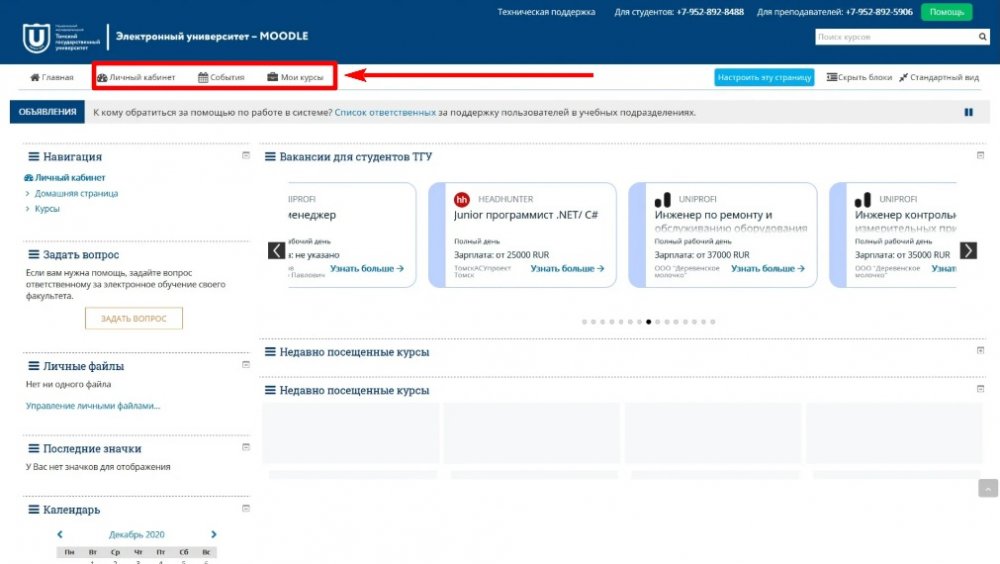Open the События menu item
The width and height of the screenshot is (1000, 564).
221,77
